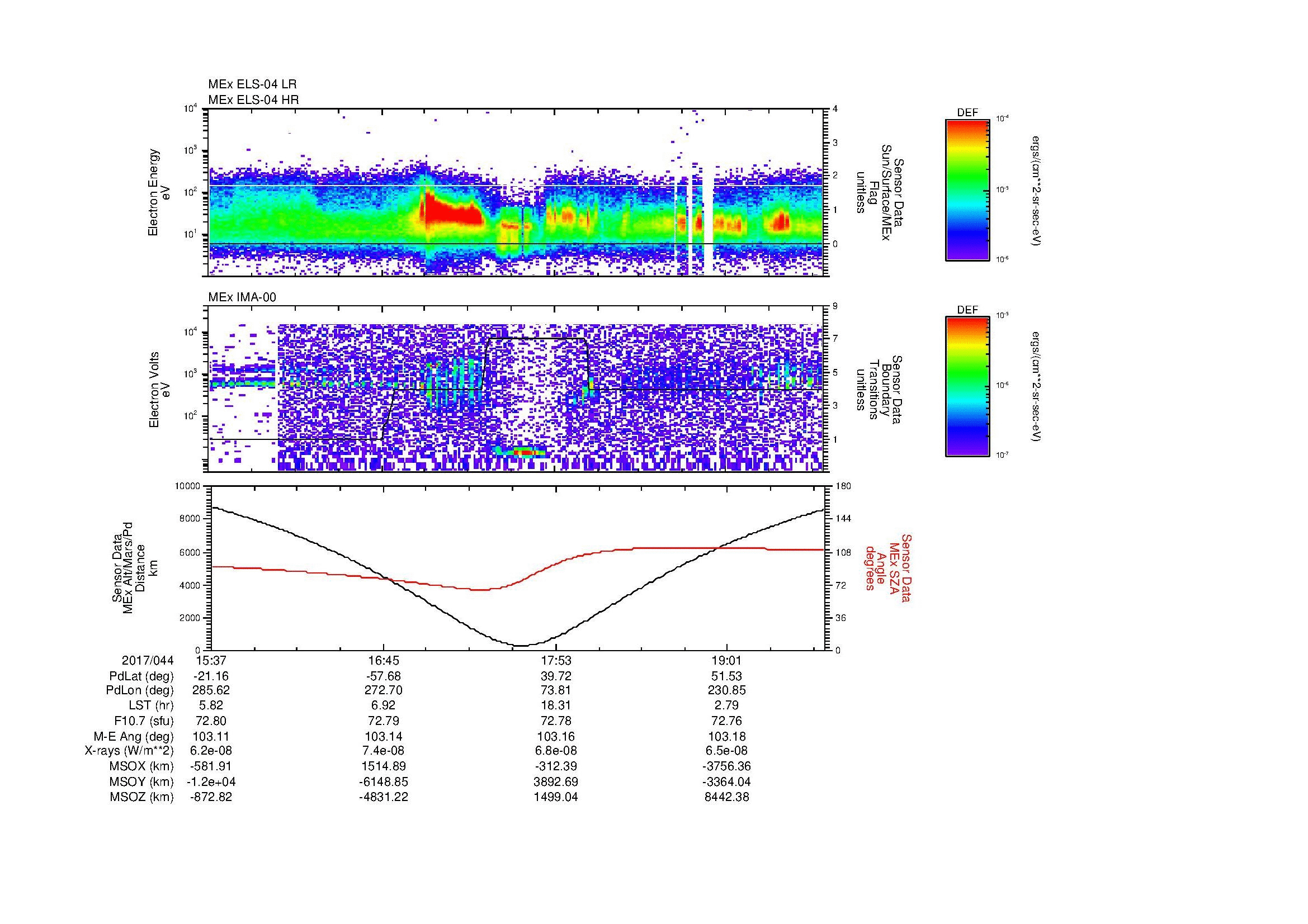This screenshot has width=1308, height=924.
Task: Click PdLat value 51.53
Action: pos(727,676)
